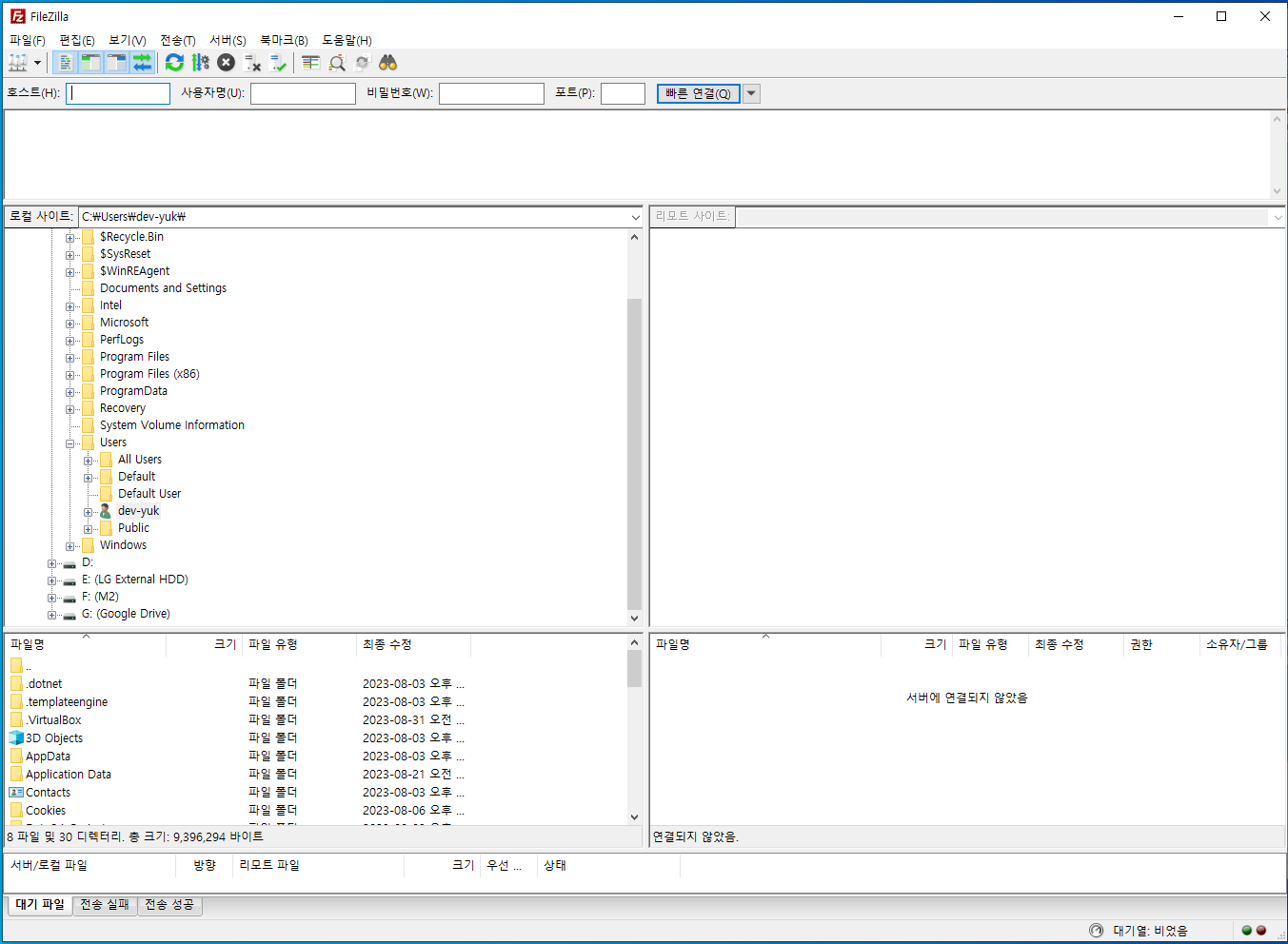This screenshot has height=944, width=1288.
Task: Select the Public folder in tree
Action: pyautogui.click(x=133, y=528)
